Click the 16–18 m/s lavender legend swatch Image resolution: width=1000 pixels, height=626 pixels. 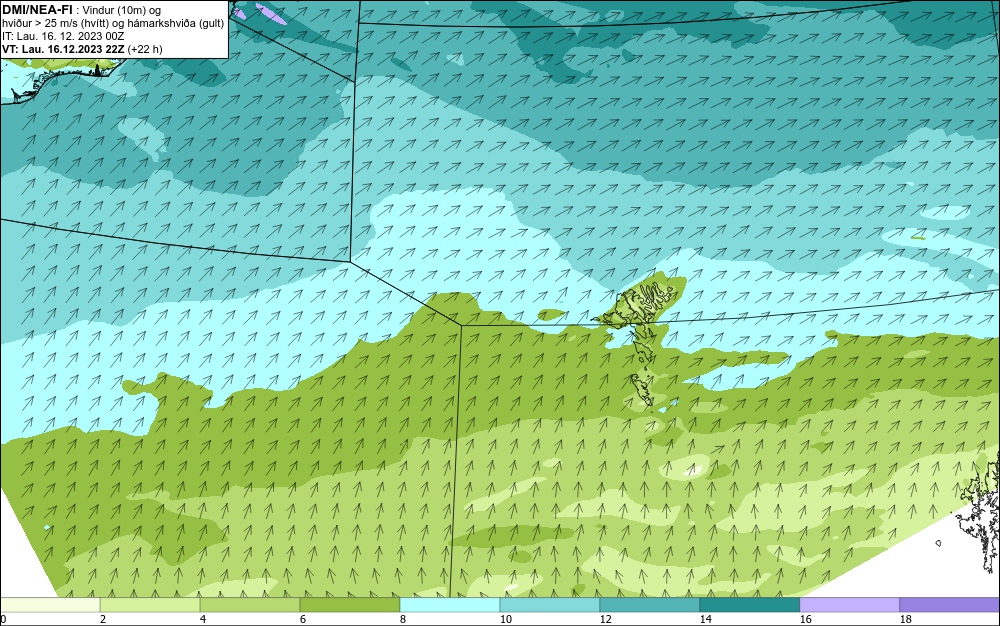point(849,605)
